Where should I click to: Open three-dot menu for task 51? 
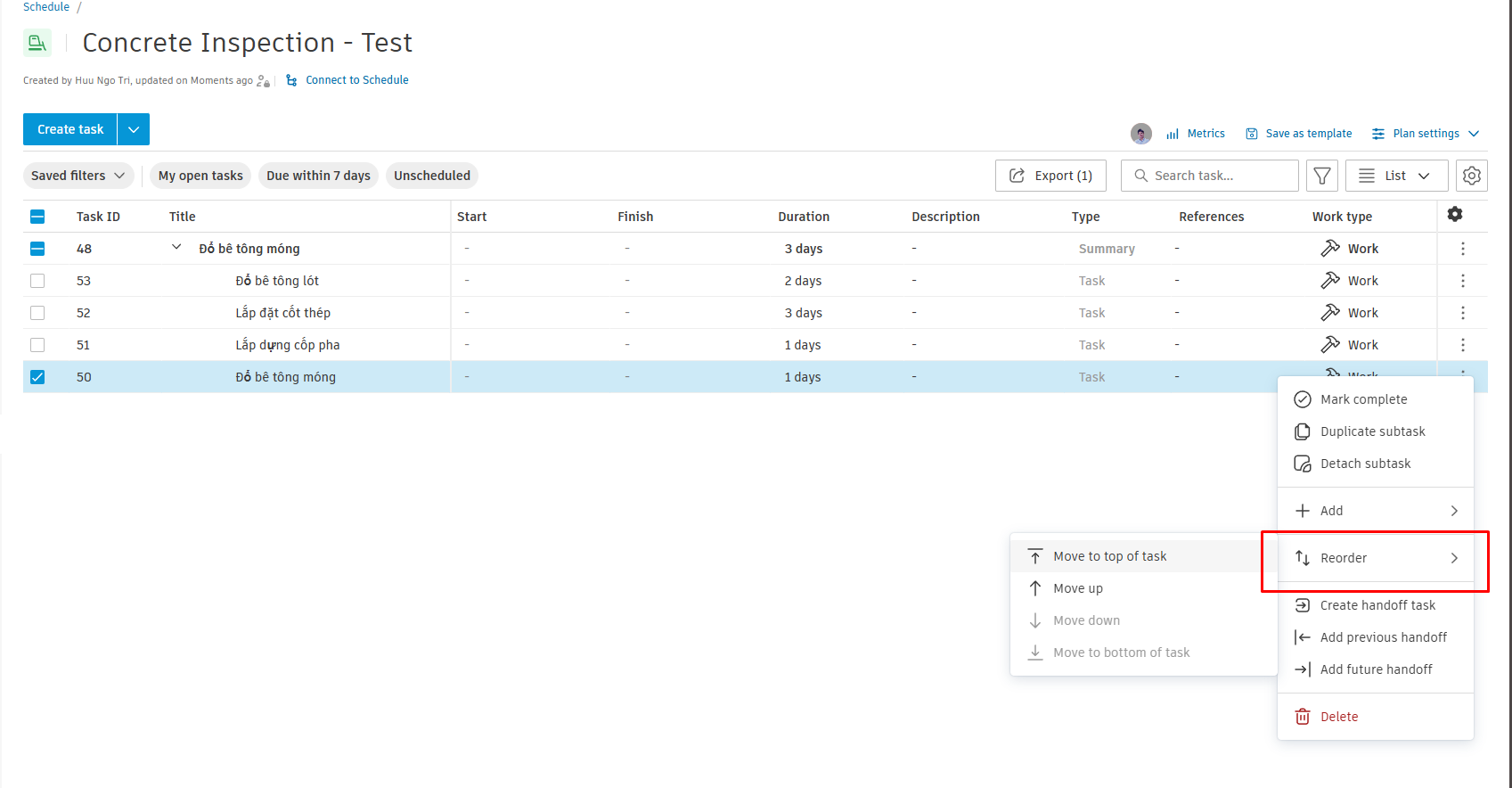tap(1463, 345)
